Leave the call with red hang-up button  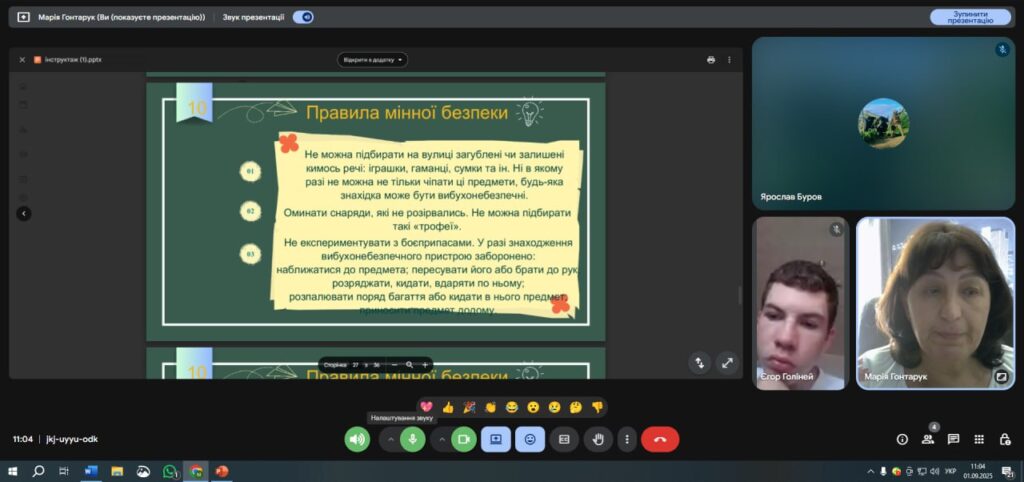[660, 440]
